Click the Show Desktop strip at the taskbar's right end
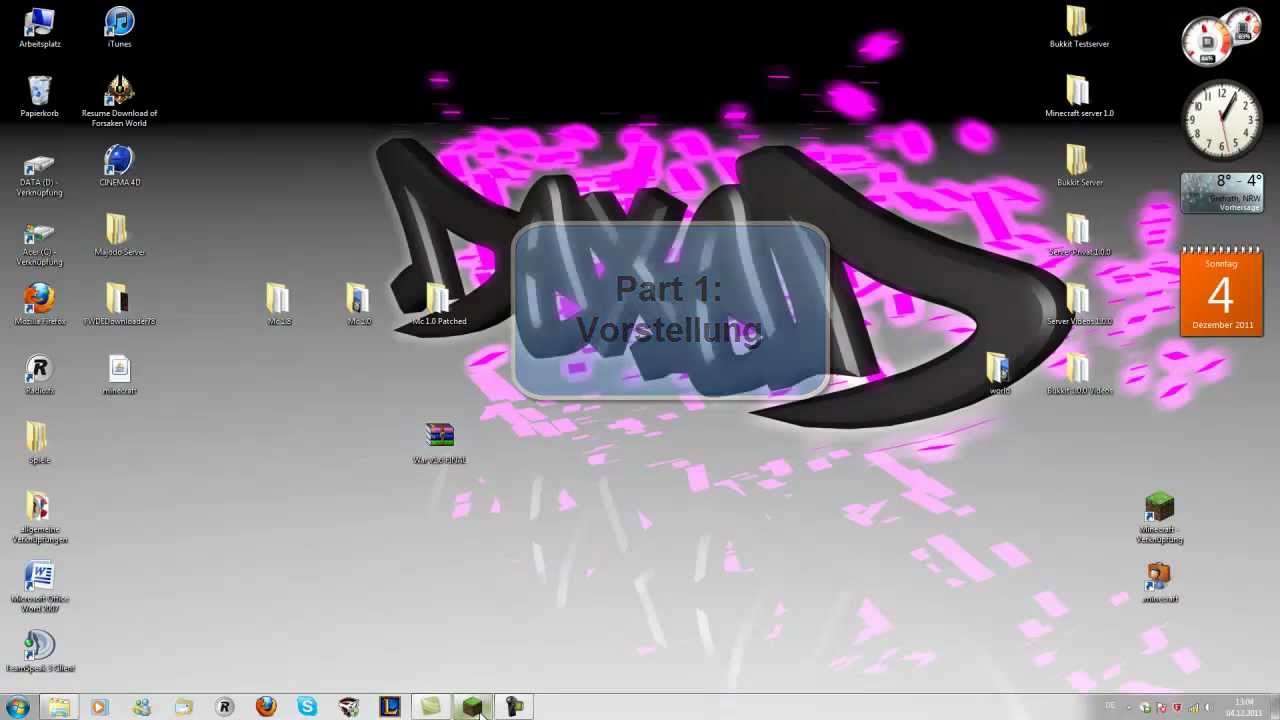Image resolution: width=1280 pixels, height=720 pixels. [1274, 707]
